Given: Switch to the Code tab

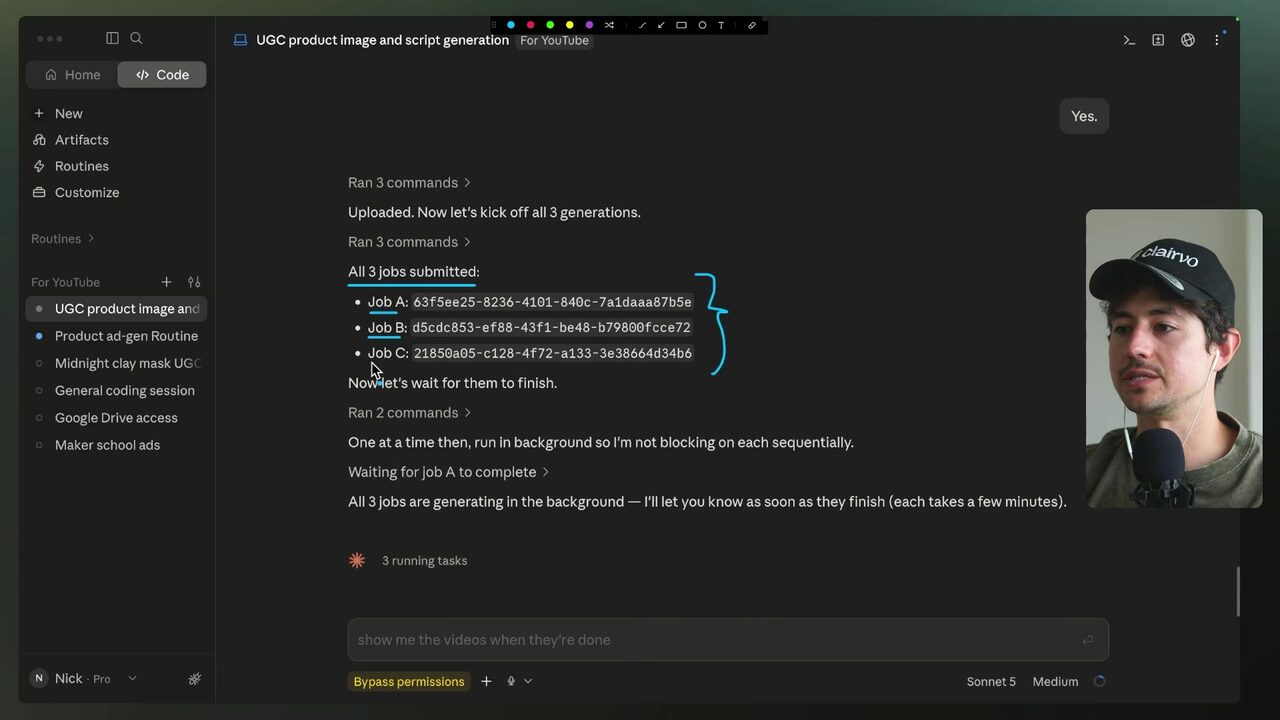Looking at the screenshot, I should (x=162, y=75).
